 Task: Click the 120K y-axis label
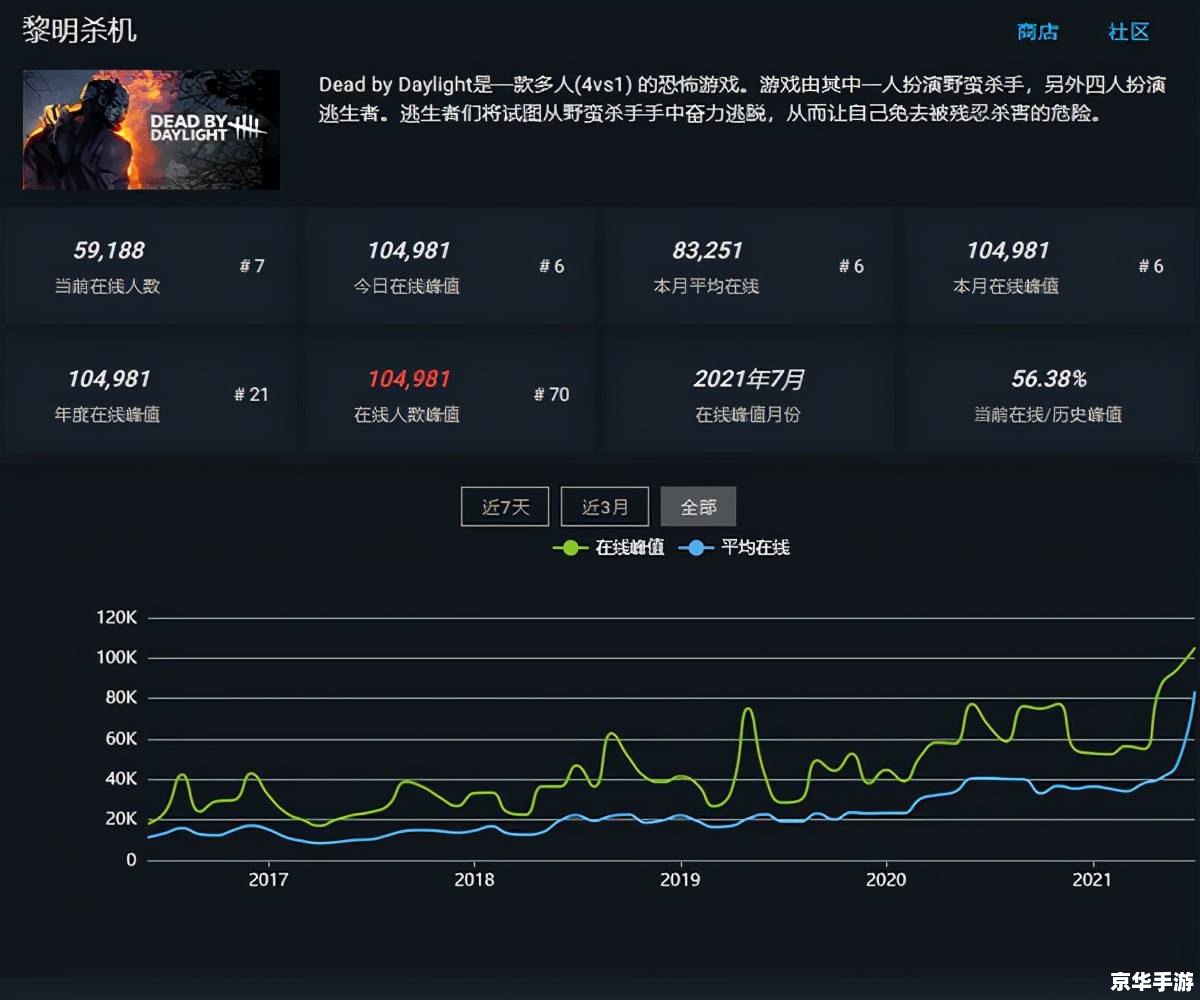pyautogui.click(x=116, y=618)
